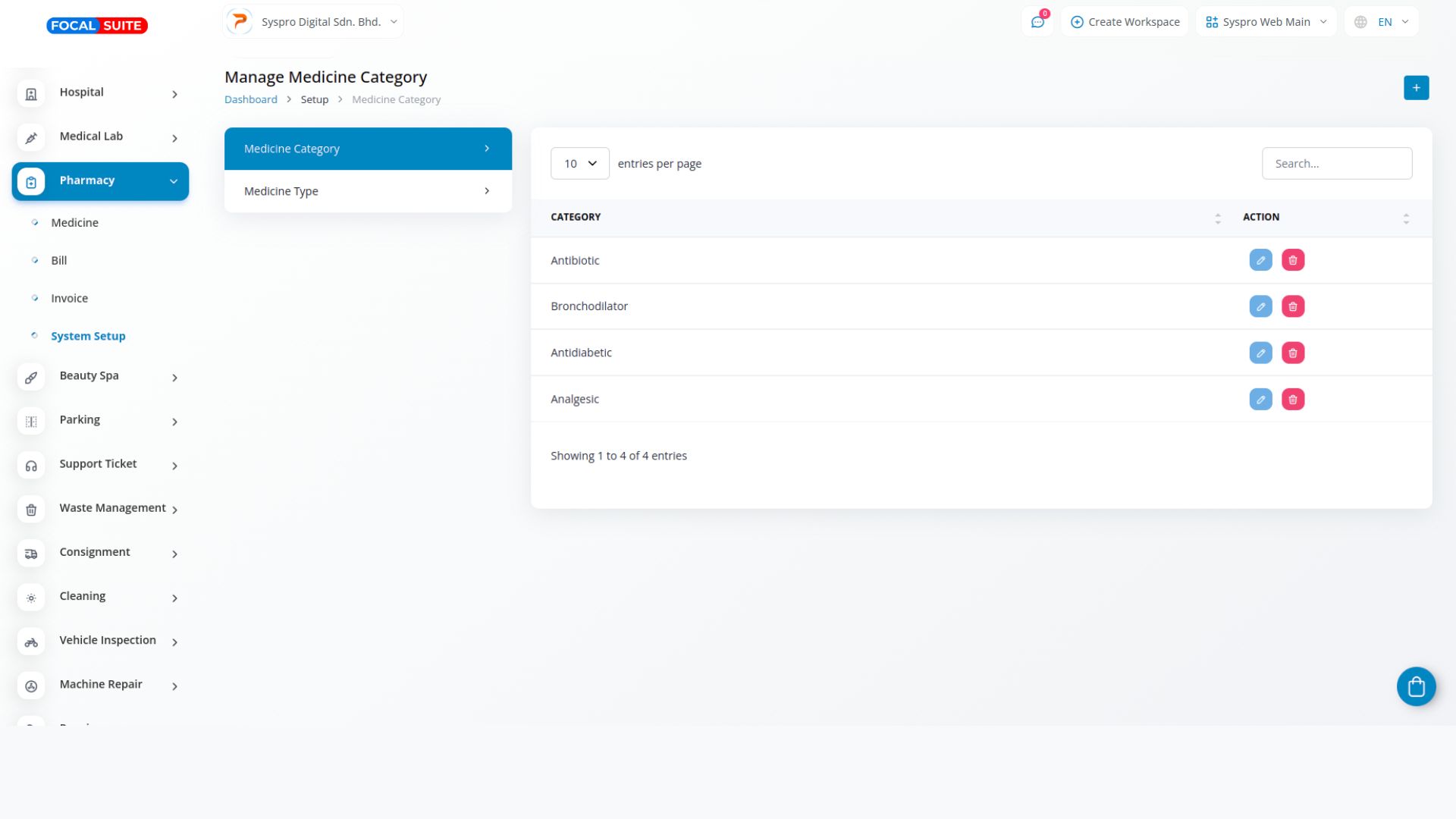
Task: Click the Hospital building icon in sidebar
Action: (31, 93)
